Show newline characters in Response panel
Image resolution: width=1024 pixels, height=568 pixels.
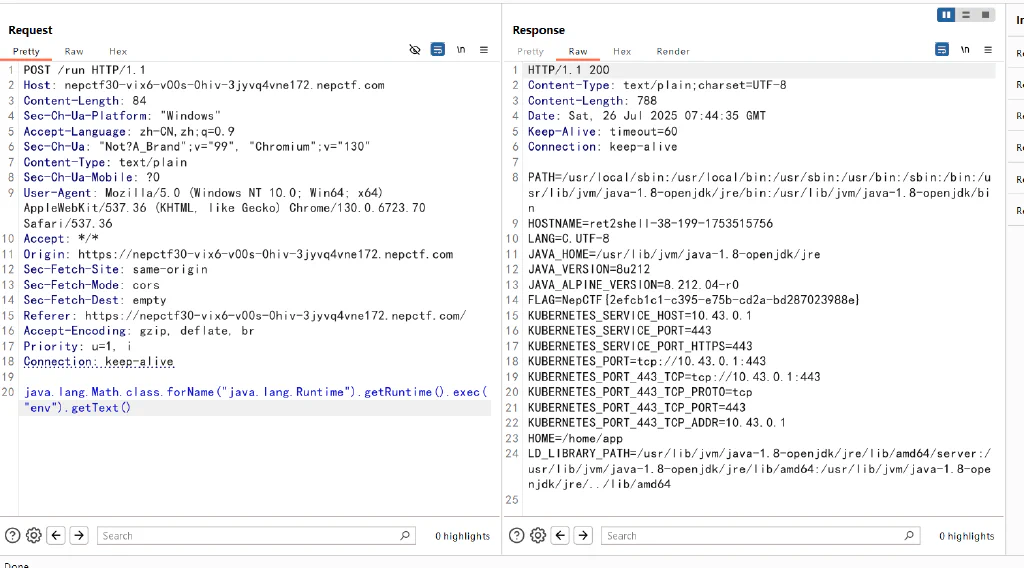tap(965, 50)
